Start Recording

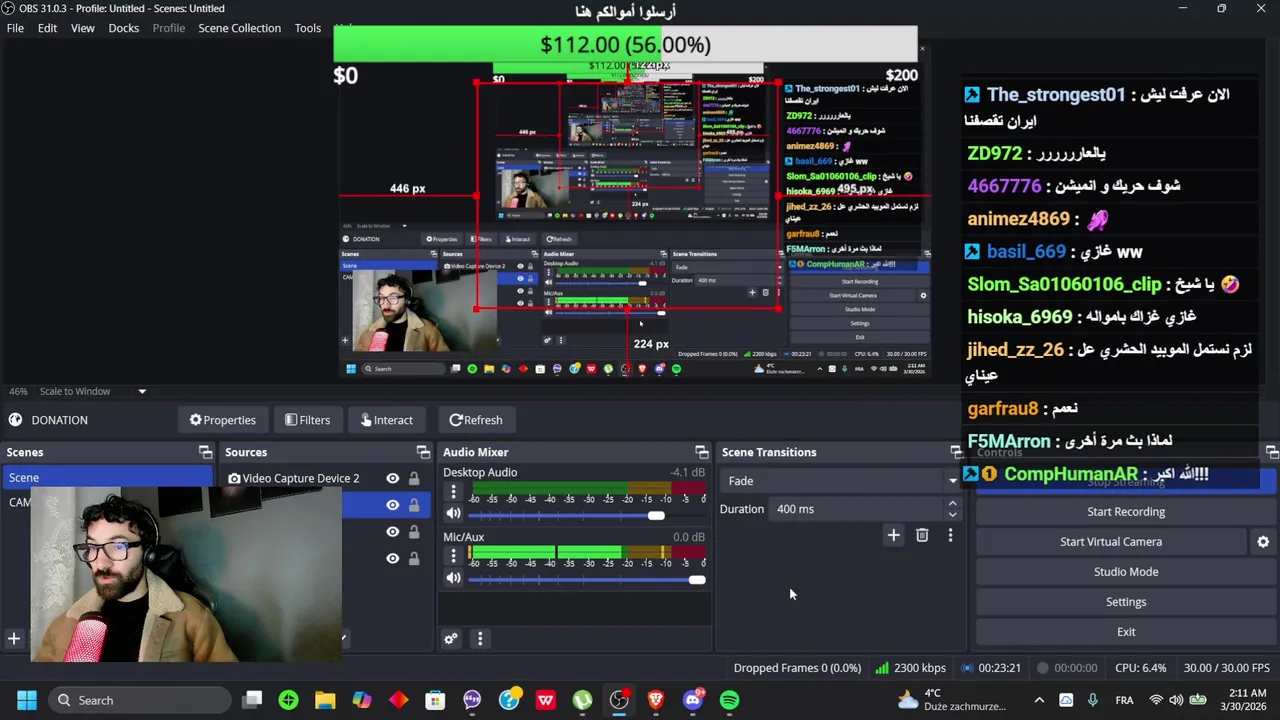(x=1126, y=511)
